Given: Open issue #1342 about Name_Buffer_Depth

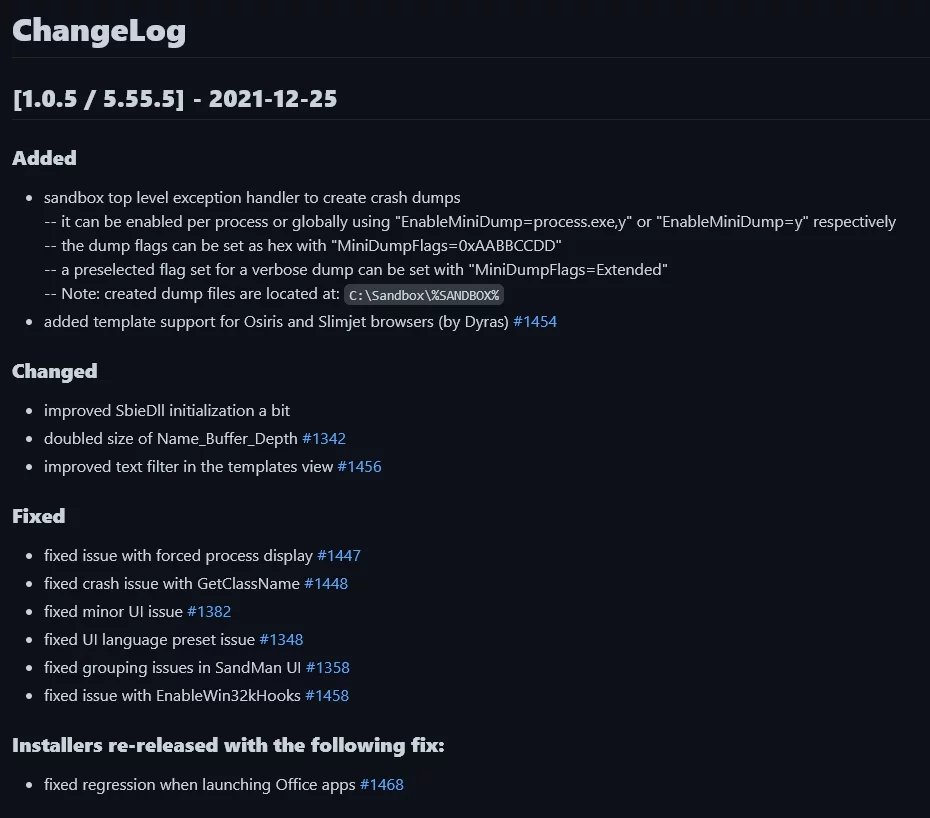Looking at the screenshot, I should tap(324, 438).
